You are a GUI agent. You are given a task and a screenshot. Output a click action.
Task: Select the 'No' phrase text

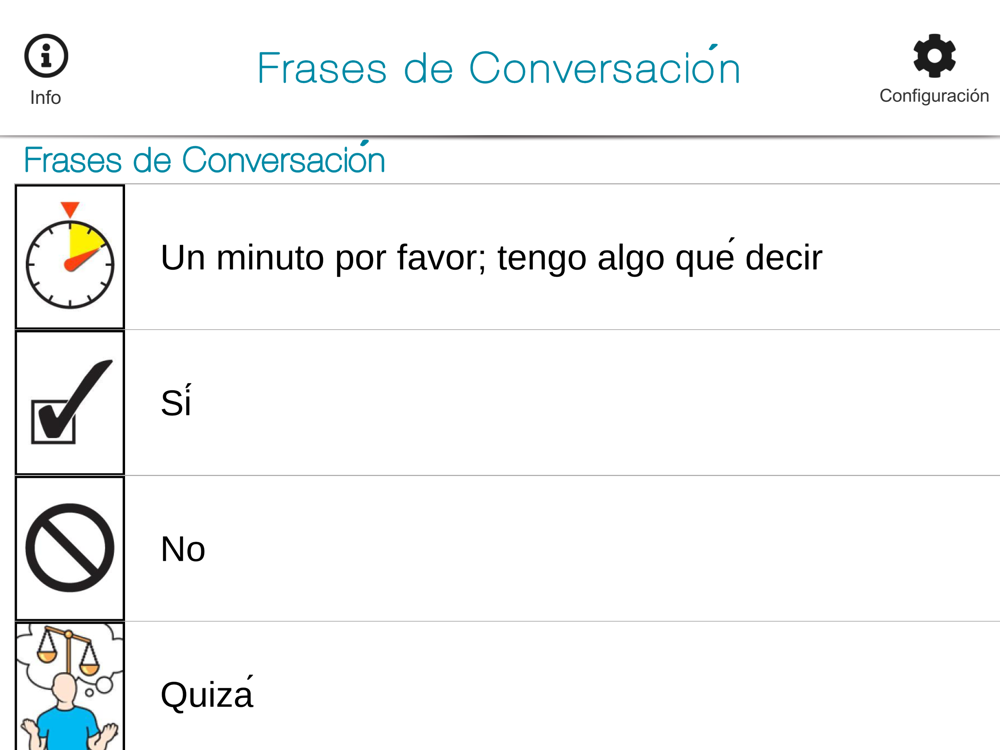[x=183, y=549]
